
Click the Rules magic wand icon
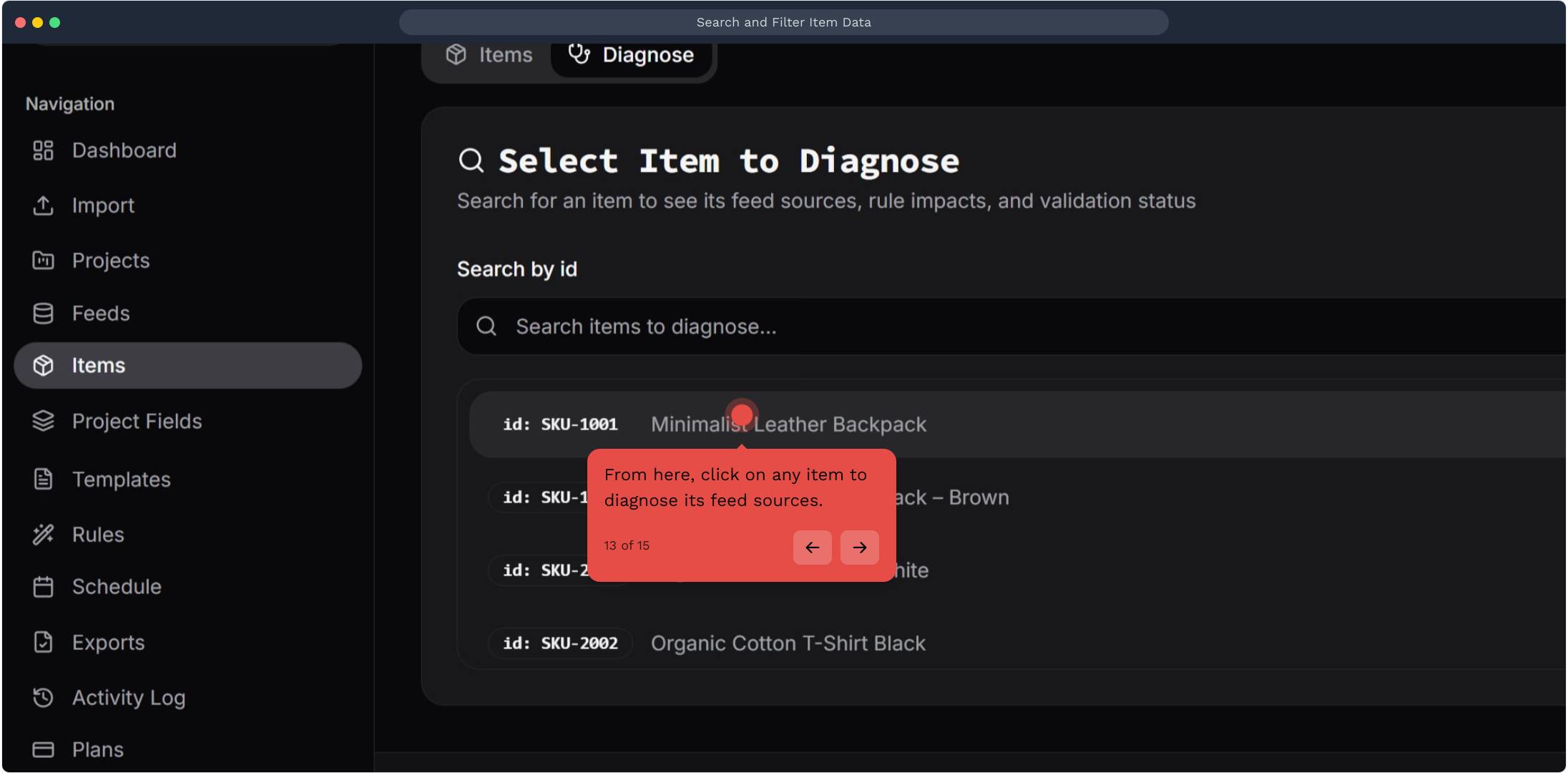pyautogui.click(x=43, y=535)
